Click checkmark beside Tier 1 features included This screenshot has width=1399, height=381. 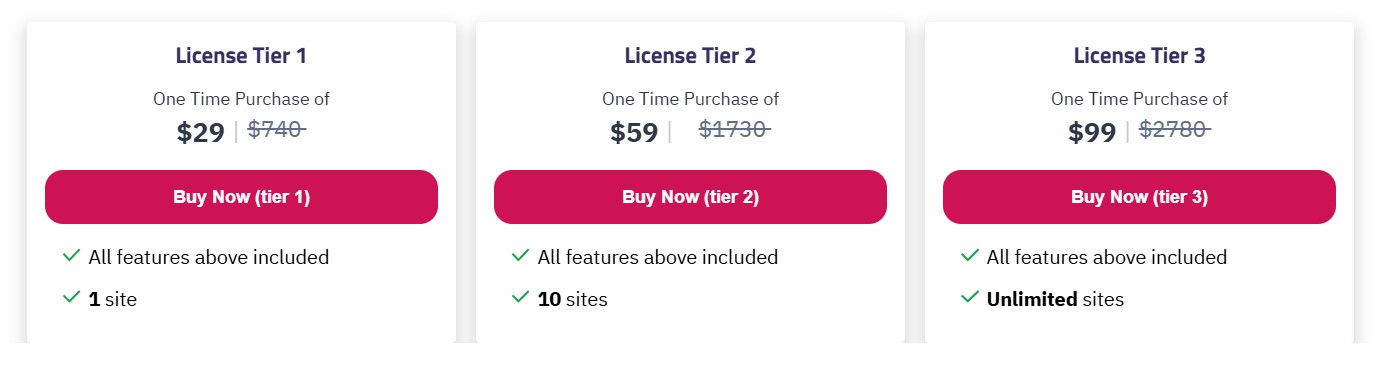71,256
